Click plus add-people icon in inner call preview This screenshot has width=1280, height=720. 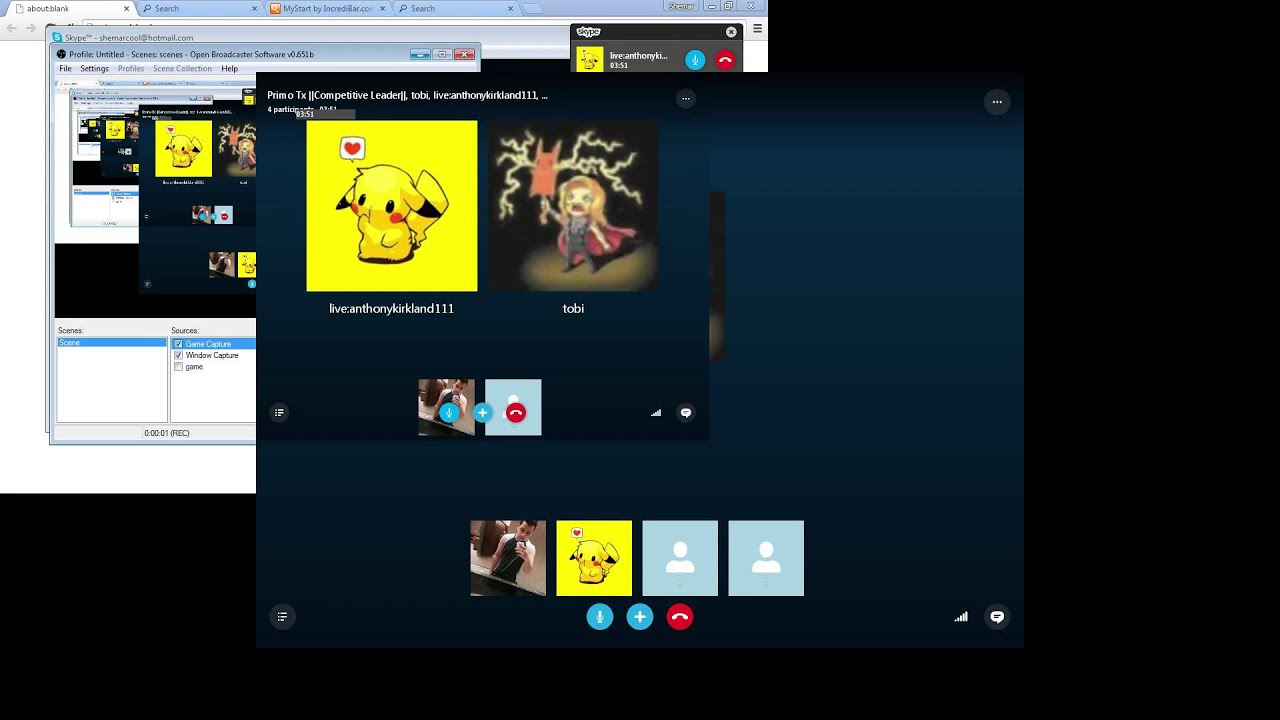coord(482,412)
